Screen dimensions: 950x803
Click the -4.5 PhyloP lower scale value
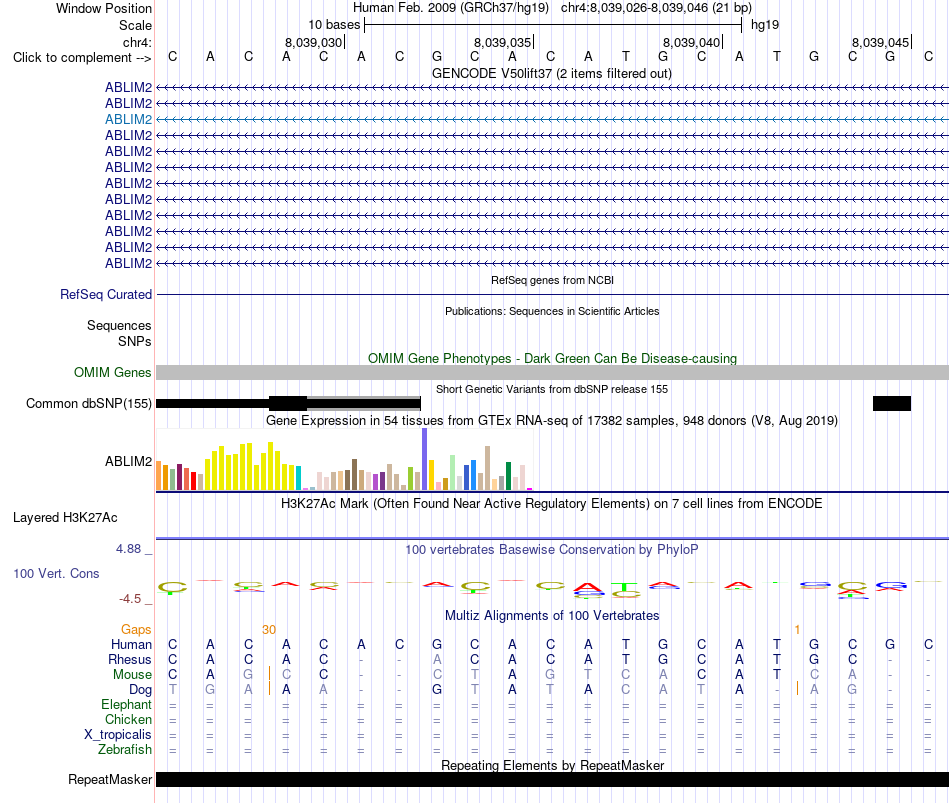(130, 599)
